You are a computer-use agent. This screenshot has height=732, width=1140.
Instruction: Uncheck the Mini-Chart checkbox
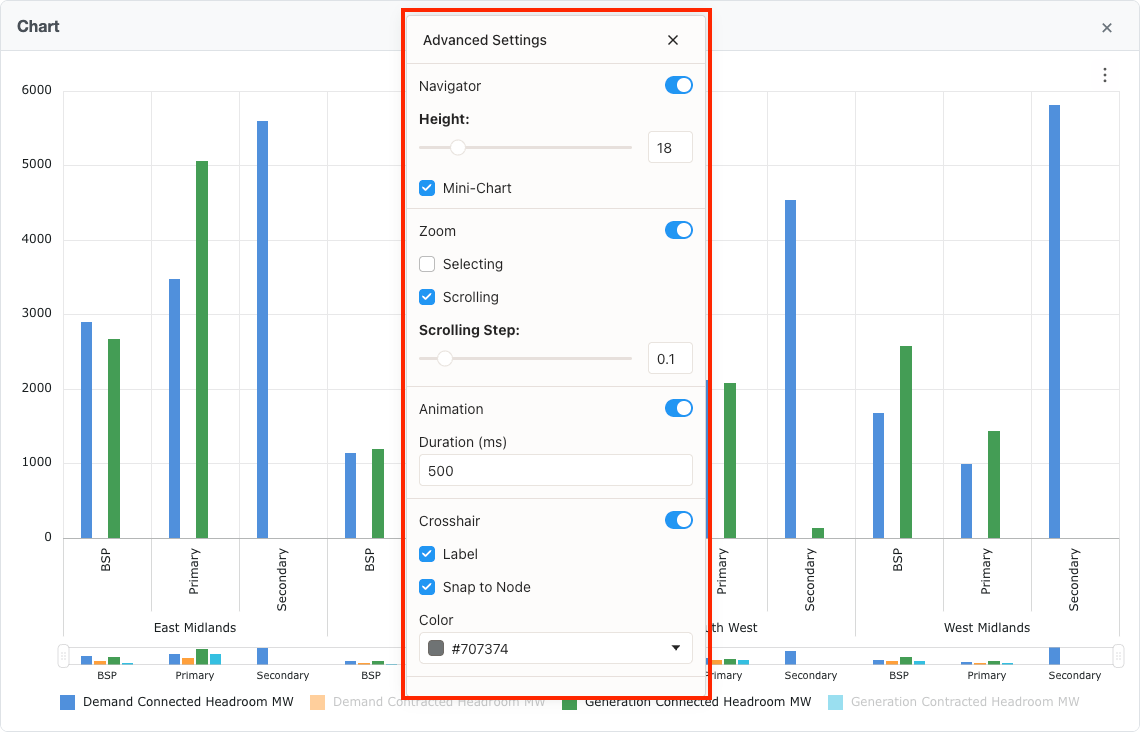coord(427,187)
